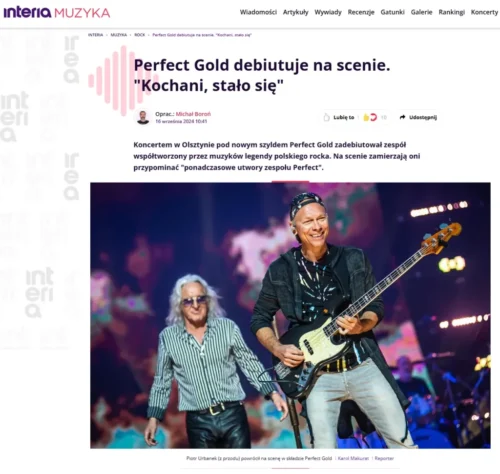
Task: Open the Galerie navigation item
Action: pyautogui.click(x=421, y=12)
